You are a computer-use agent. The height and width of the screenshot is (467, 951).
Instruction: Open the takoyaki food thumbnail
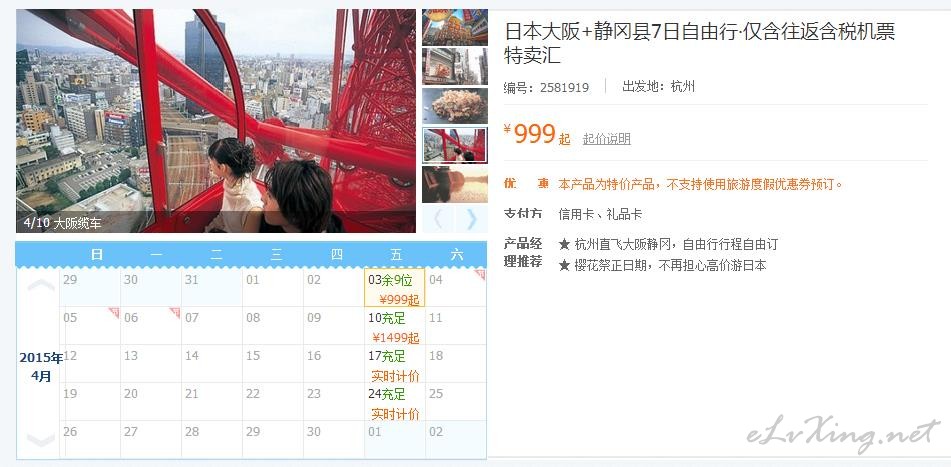click(x=455, y=106)
